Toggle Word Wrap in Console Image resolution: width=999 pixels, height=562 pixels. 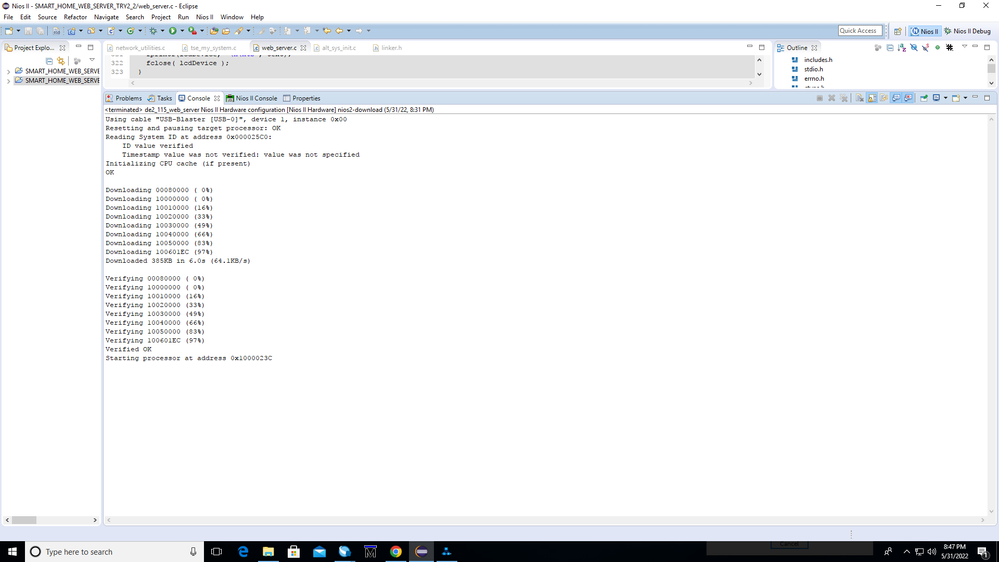(x=884, y=98)
